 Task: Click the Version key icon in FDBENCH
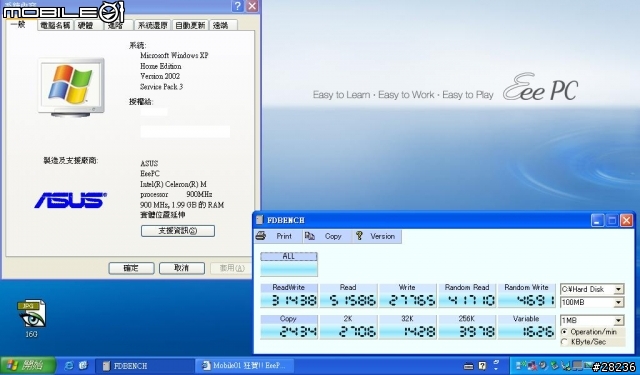coord(359,236)
